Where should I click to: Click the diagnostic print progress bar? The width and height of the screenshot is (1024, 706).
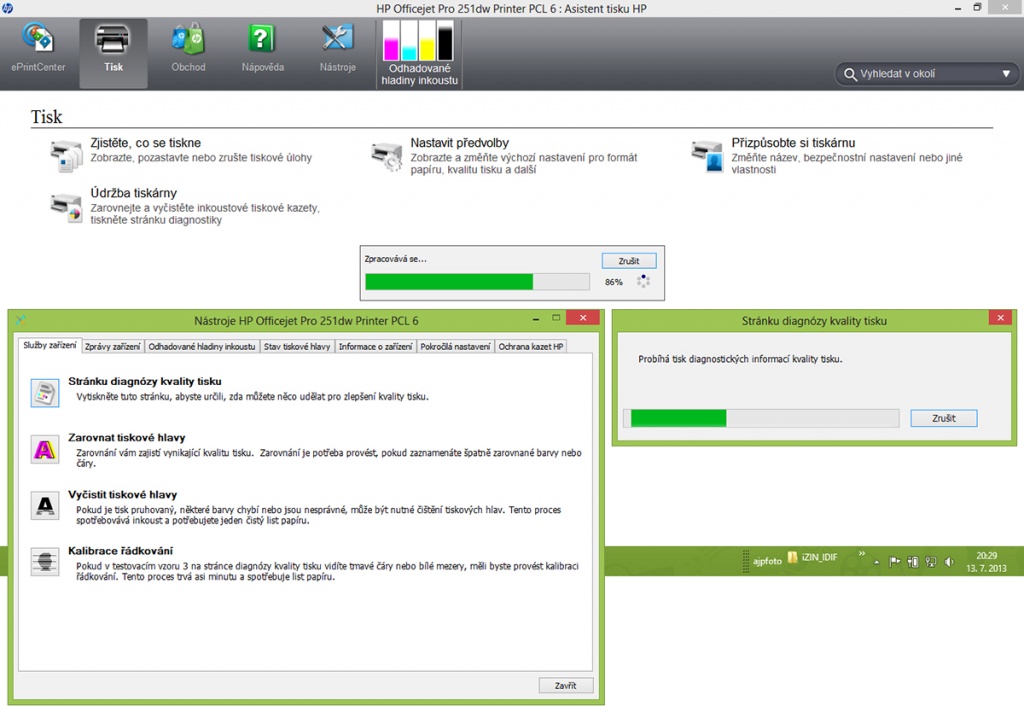point(761,418)
